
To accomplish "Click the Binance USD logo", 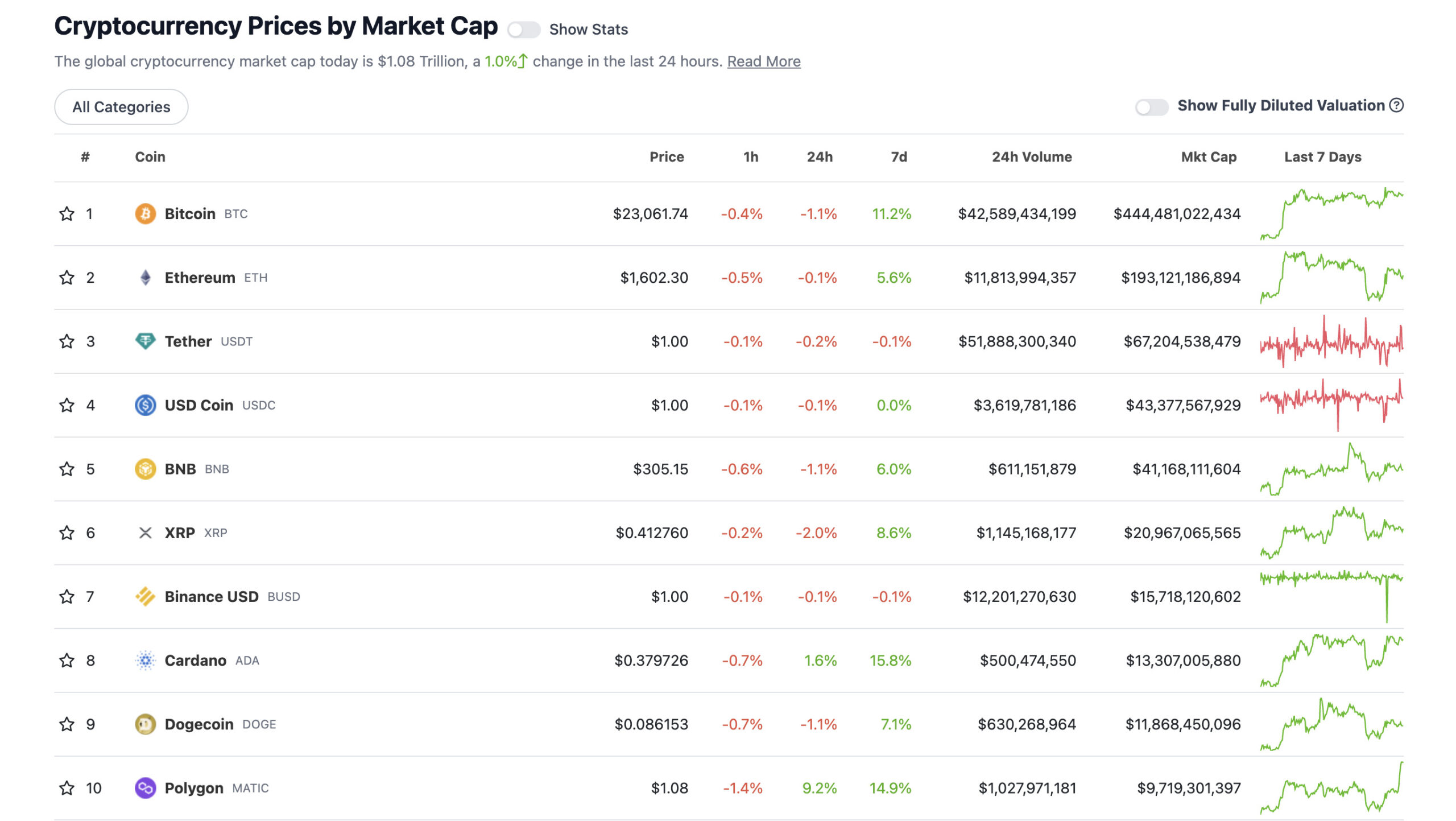I will [x=145, y=596].
